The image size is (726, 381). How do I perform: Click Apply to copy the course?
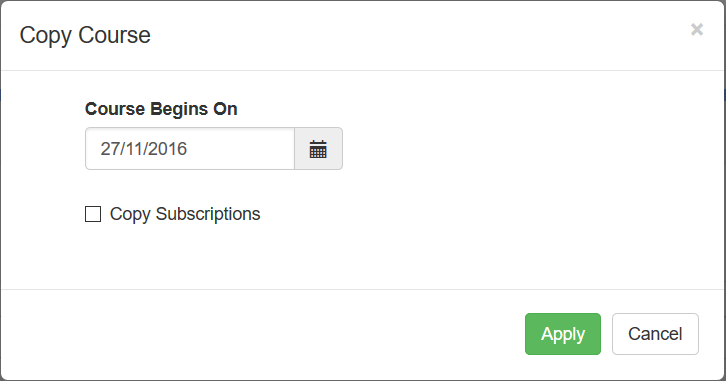[563, 334]
